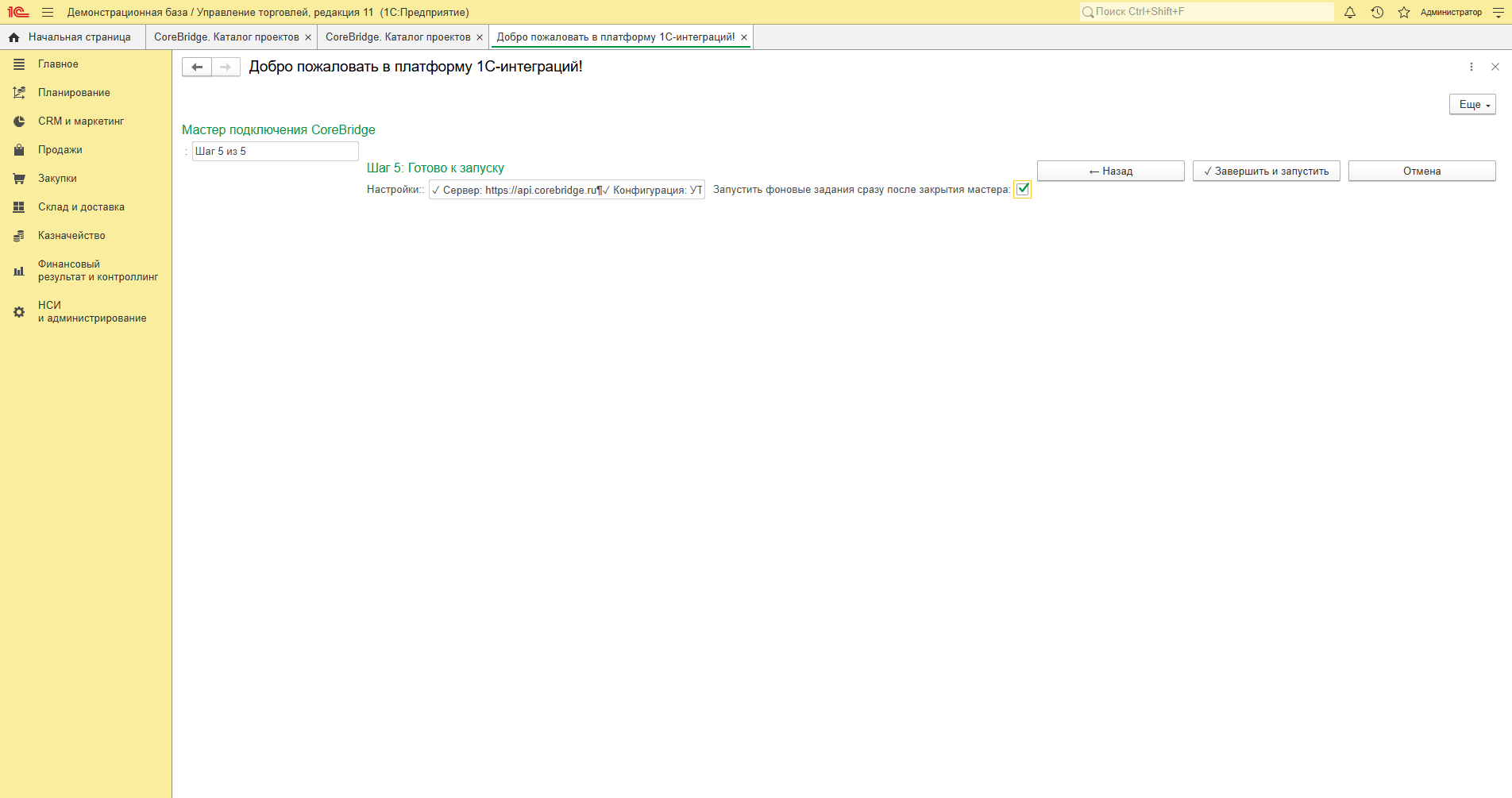This screenshot has width=1512, height=798.
Task: Close the first CoreBridge Каталог проектов tab
Action: tap(308, 37)
